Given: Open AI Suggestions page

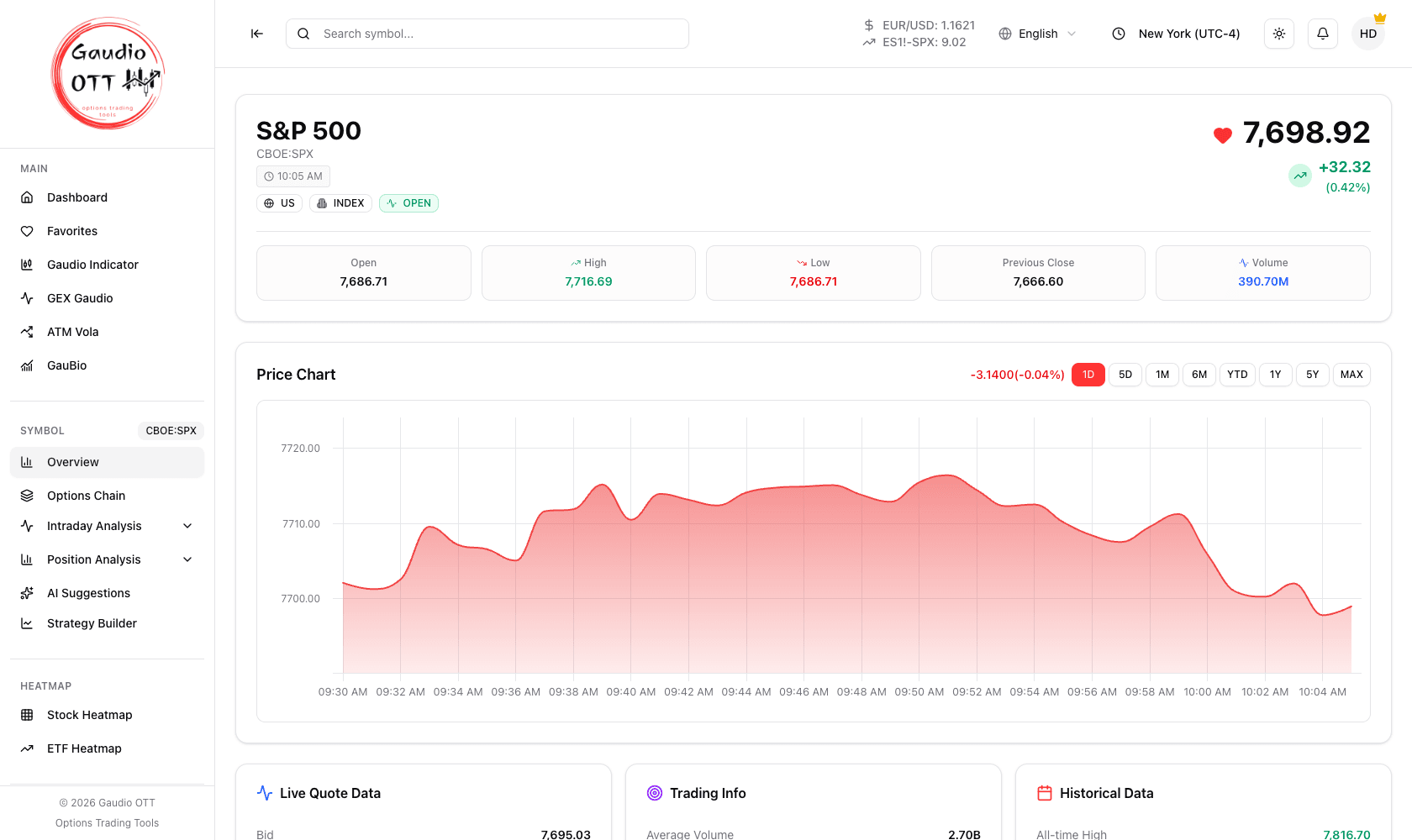Looking at the screenshot, I should click(x=107, y=593).
